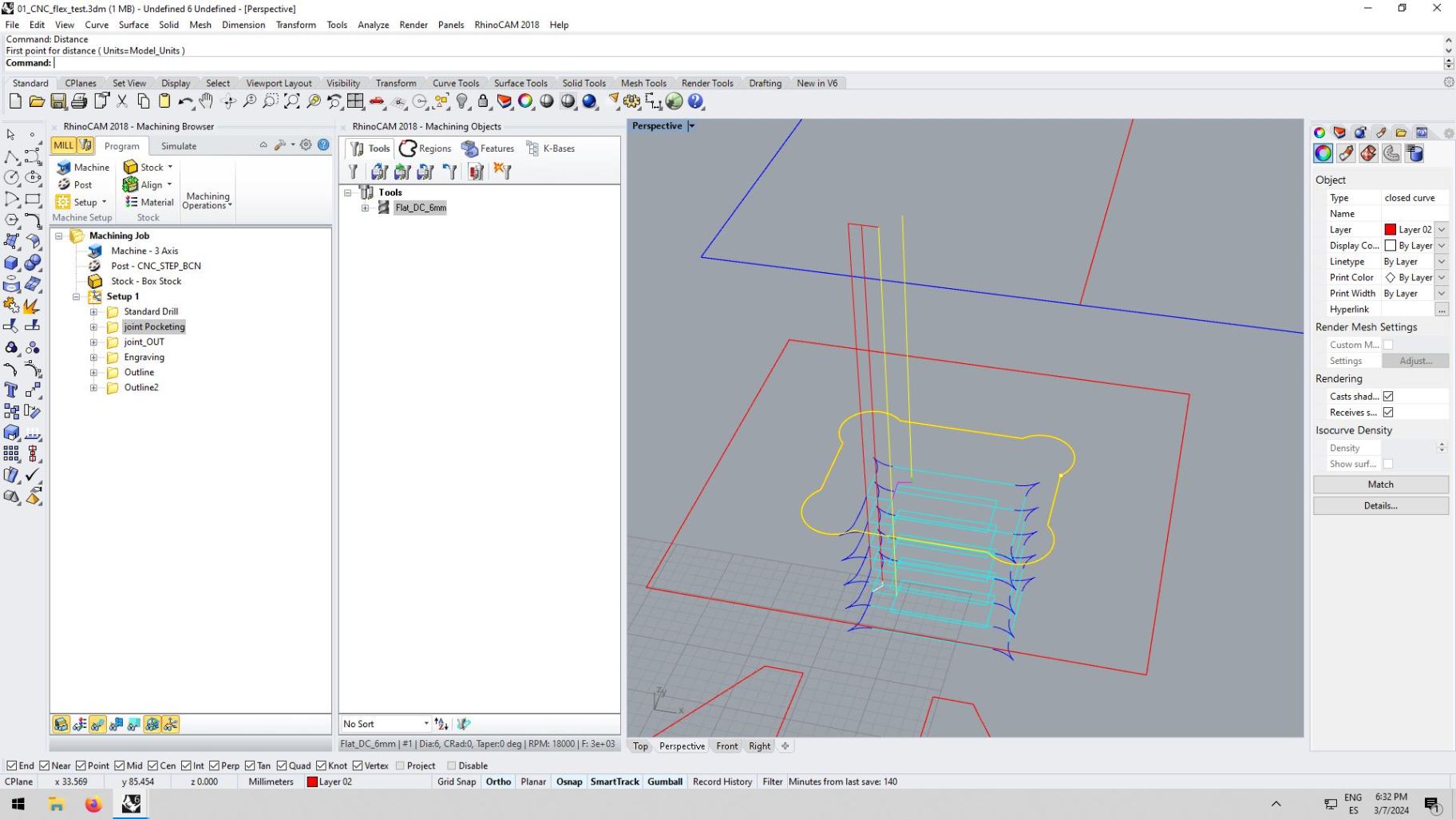Enable the Disable osnap checkbox
This screenshot has height=819, width=1456.
click(451, 766)
